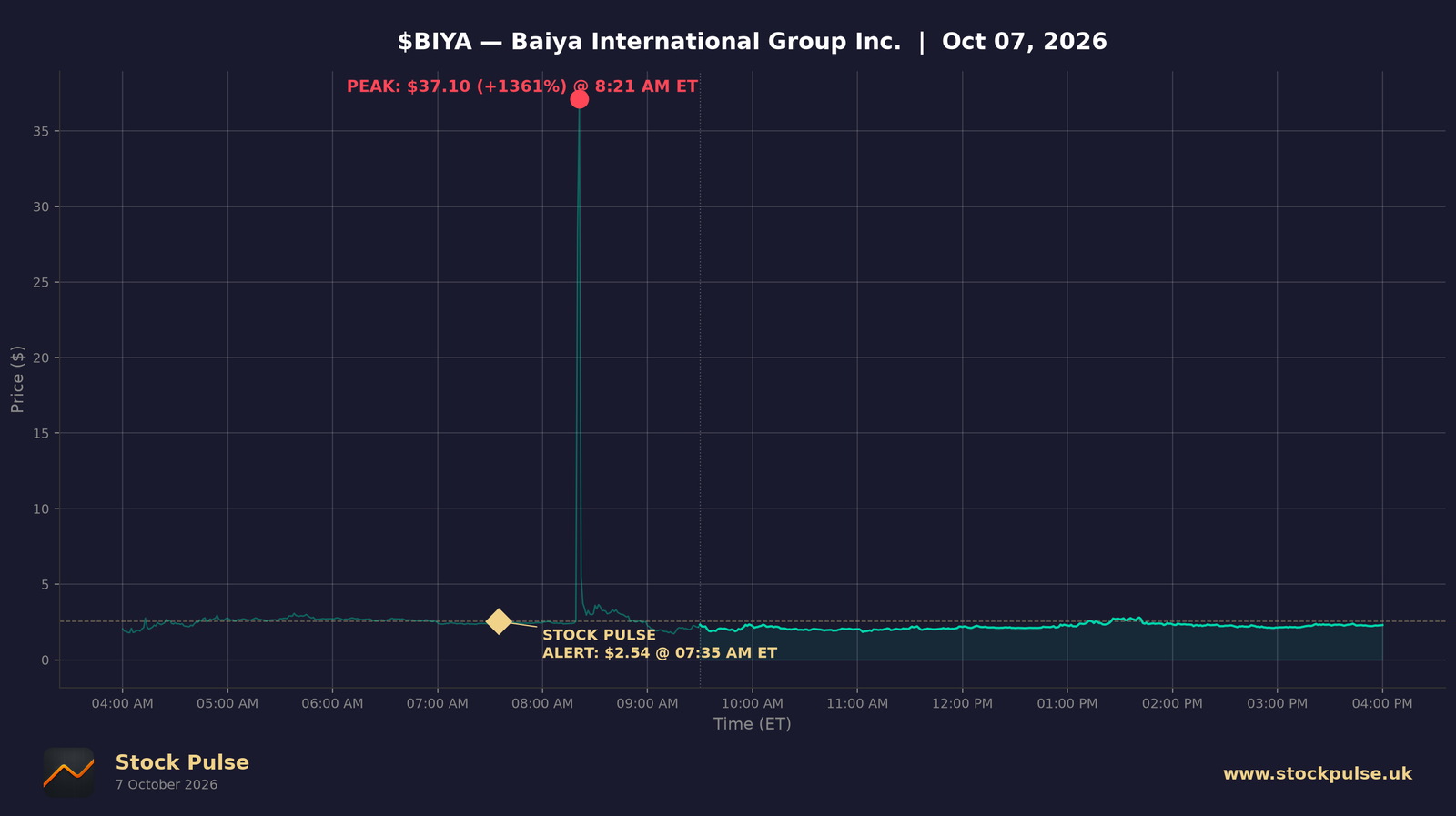1456x816 pixels.
Task: Click the price axis label 10
Action: [43, 509]
